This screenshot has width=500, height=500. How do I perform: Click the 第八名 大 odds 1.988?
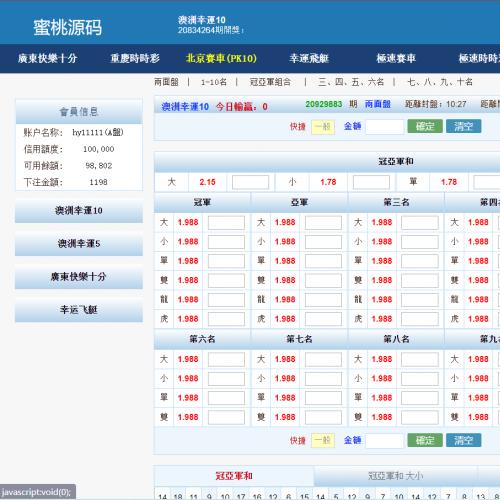point(382,359)
